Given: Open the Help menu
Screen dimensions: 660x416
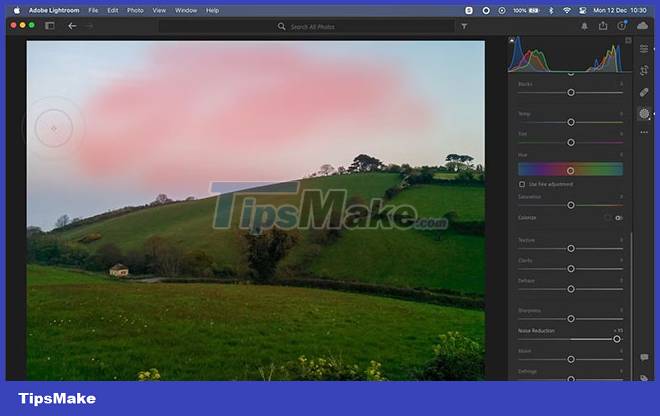Looking at the screenshot, I should (x=212, y=11).
